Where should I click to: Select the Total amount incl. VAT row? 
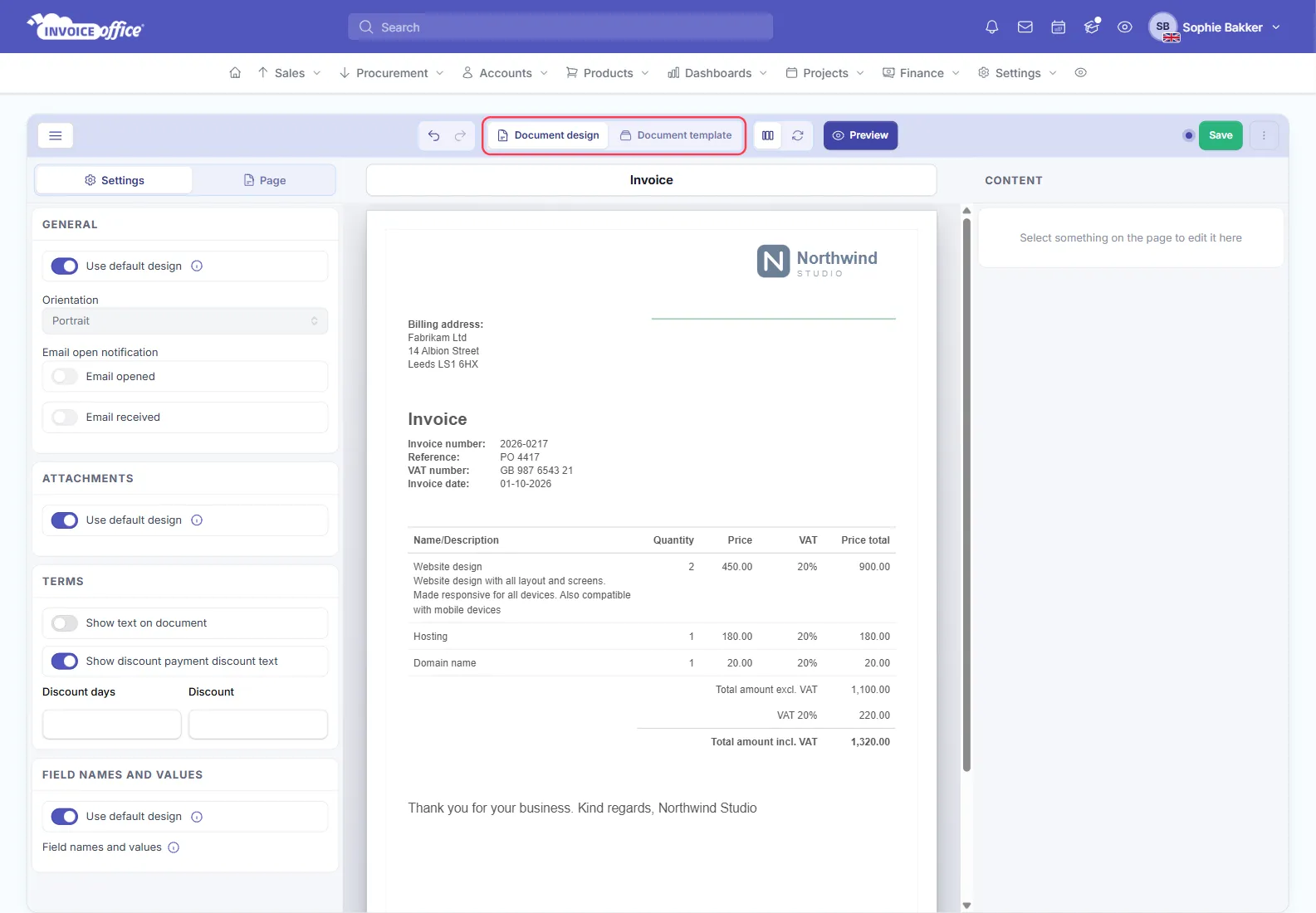[x=766, y=742]
